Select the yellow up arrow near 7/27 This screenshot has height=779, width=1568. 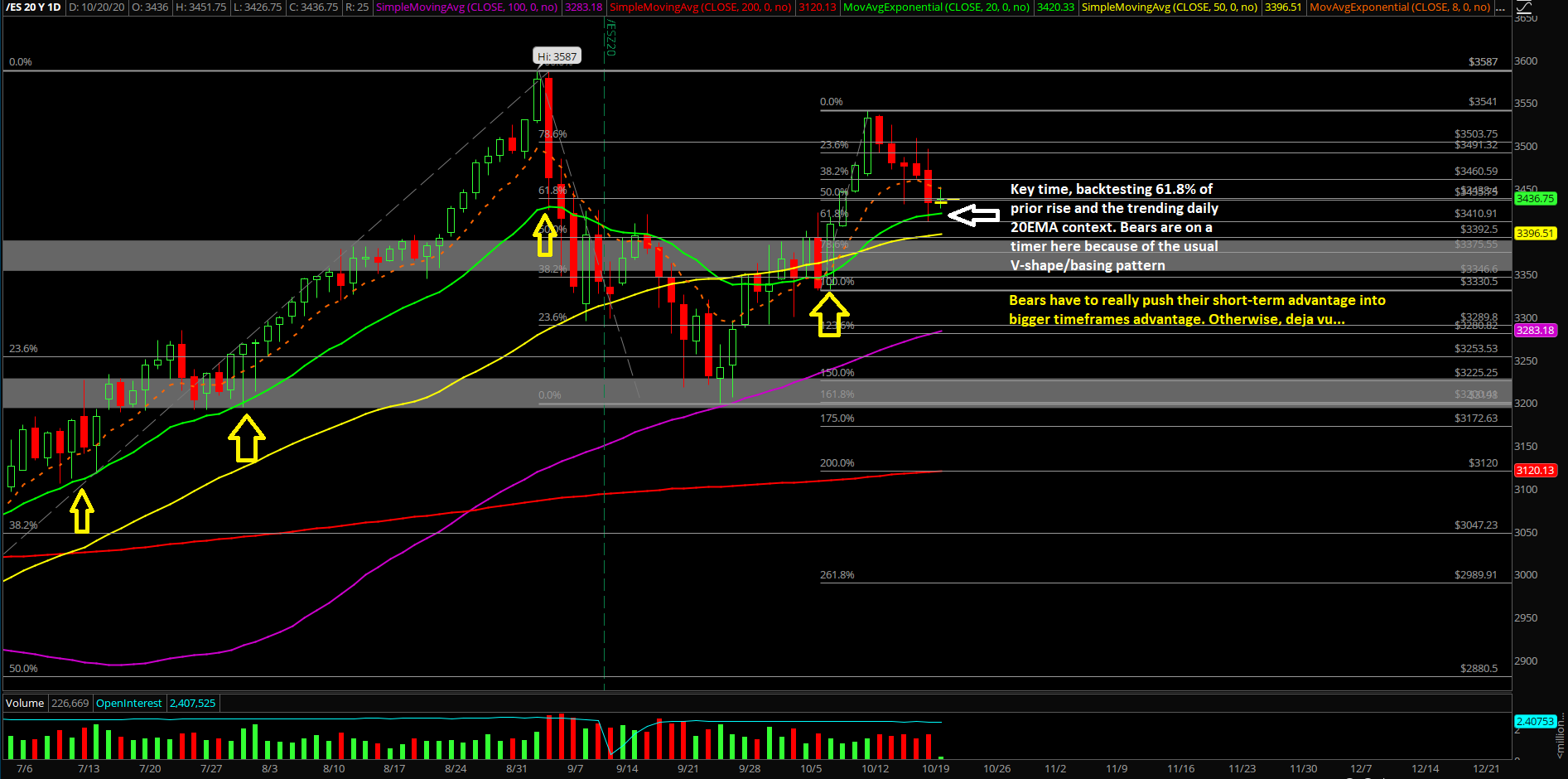(x=246, y=438)
